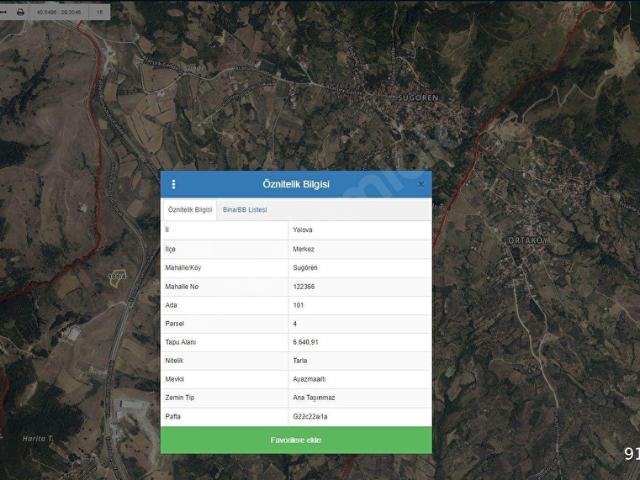Click the Zemin Tip row label

[180, 398]
